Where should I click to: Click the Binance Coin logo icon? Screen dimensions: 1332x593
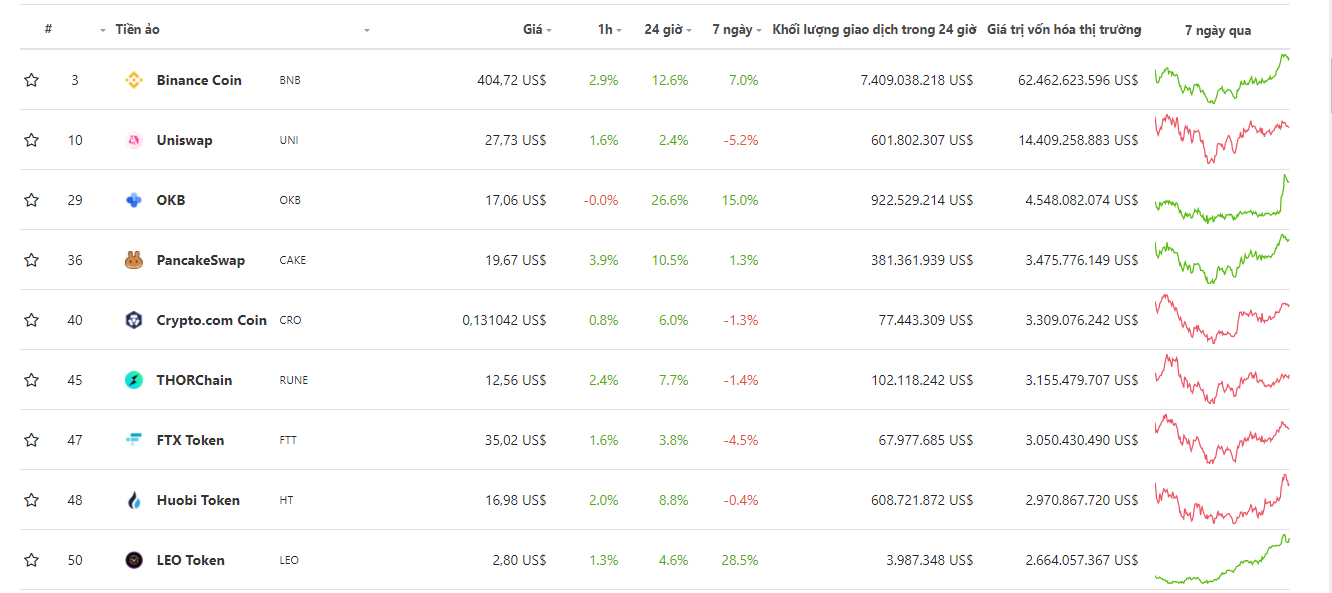pyautogui.click(x=134, y=80)
